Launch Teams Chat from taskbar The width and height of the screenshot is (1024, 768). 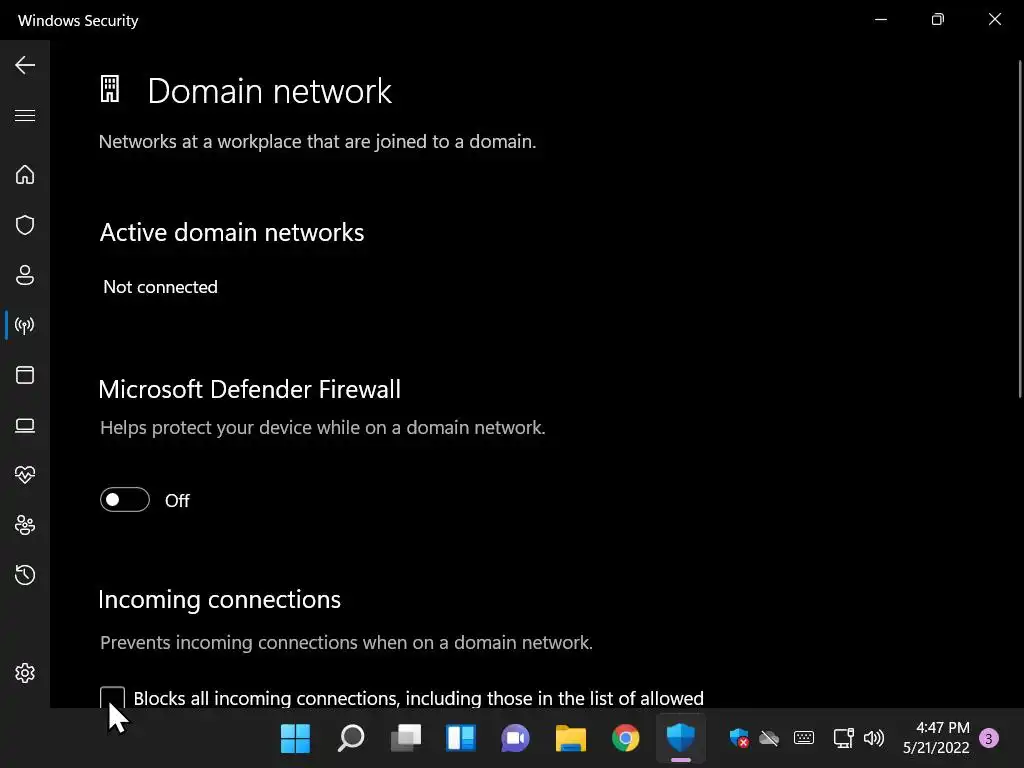click(x=515, y=739)
